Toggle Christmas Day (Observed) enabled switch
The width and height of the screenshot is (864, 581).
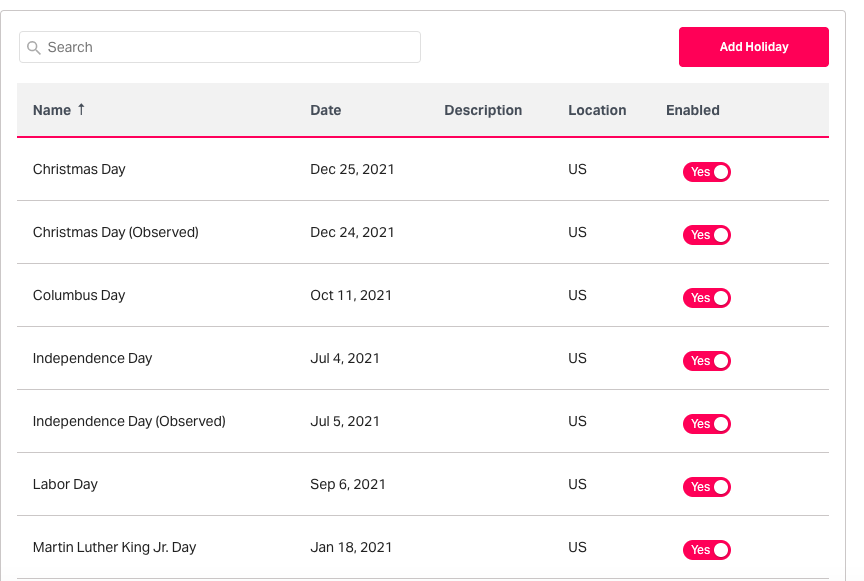(x=707, y=235)
